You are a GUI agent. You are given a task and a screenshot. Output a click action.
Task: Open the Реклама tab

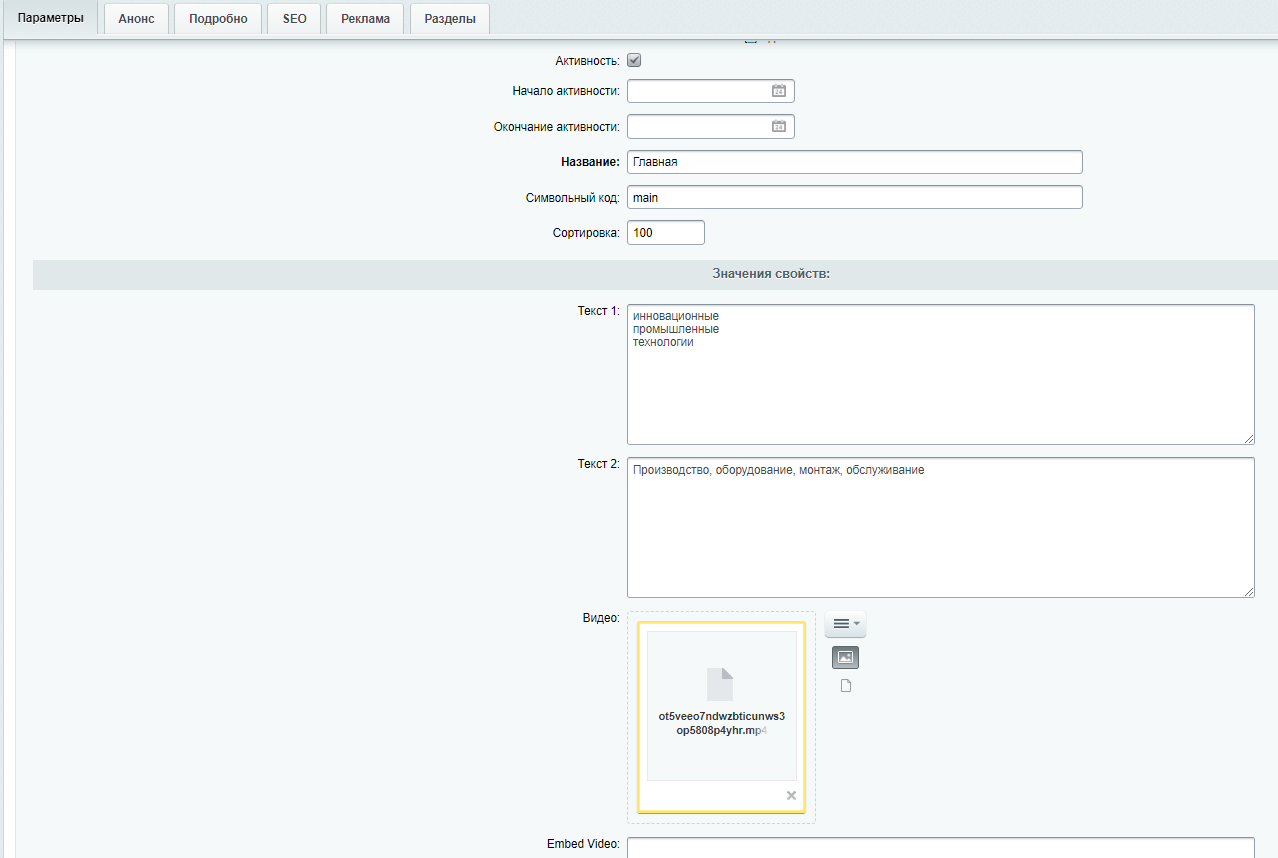click(x=365, y=19)
